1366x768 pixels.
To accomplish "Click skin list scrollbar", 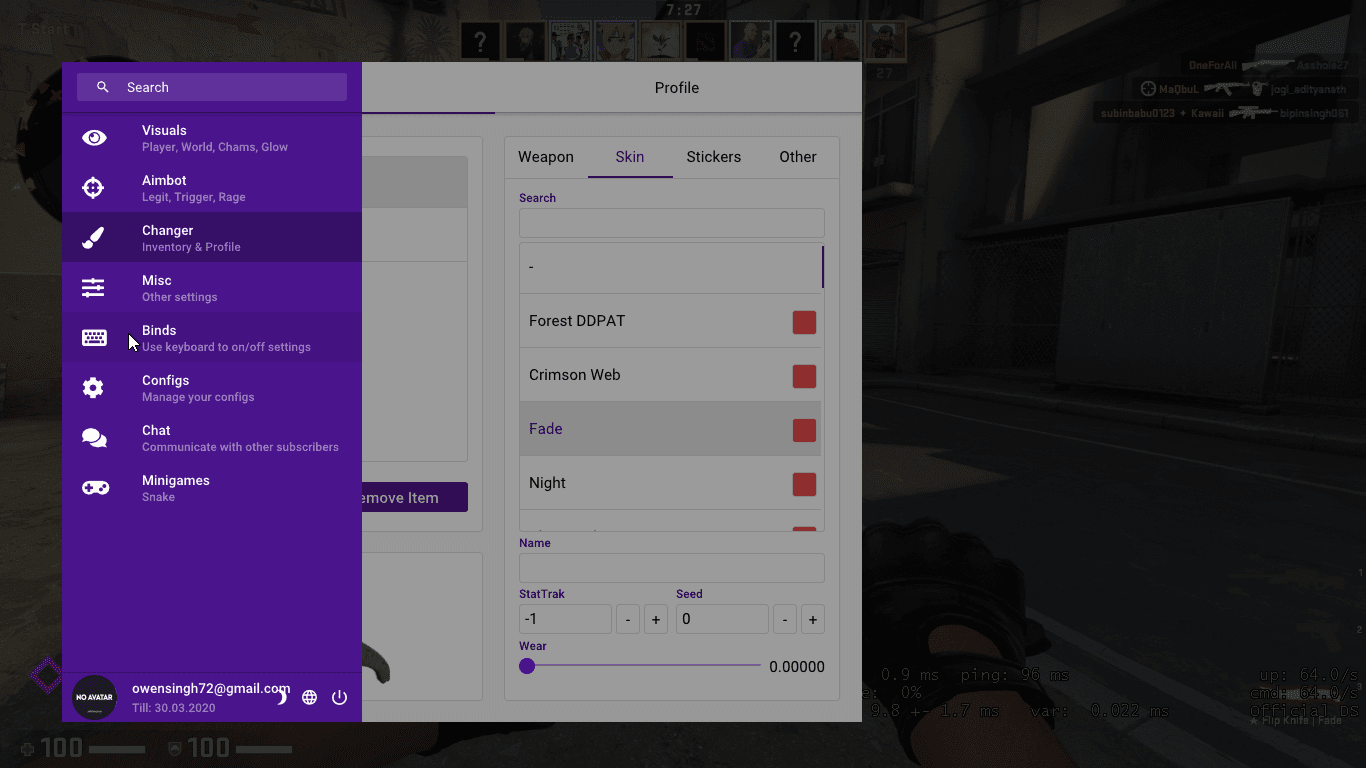I will 823,267.
